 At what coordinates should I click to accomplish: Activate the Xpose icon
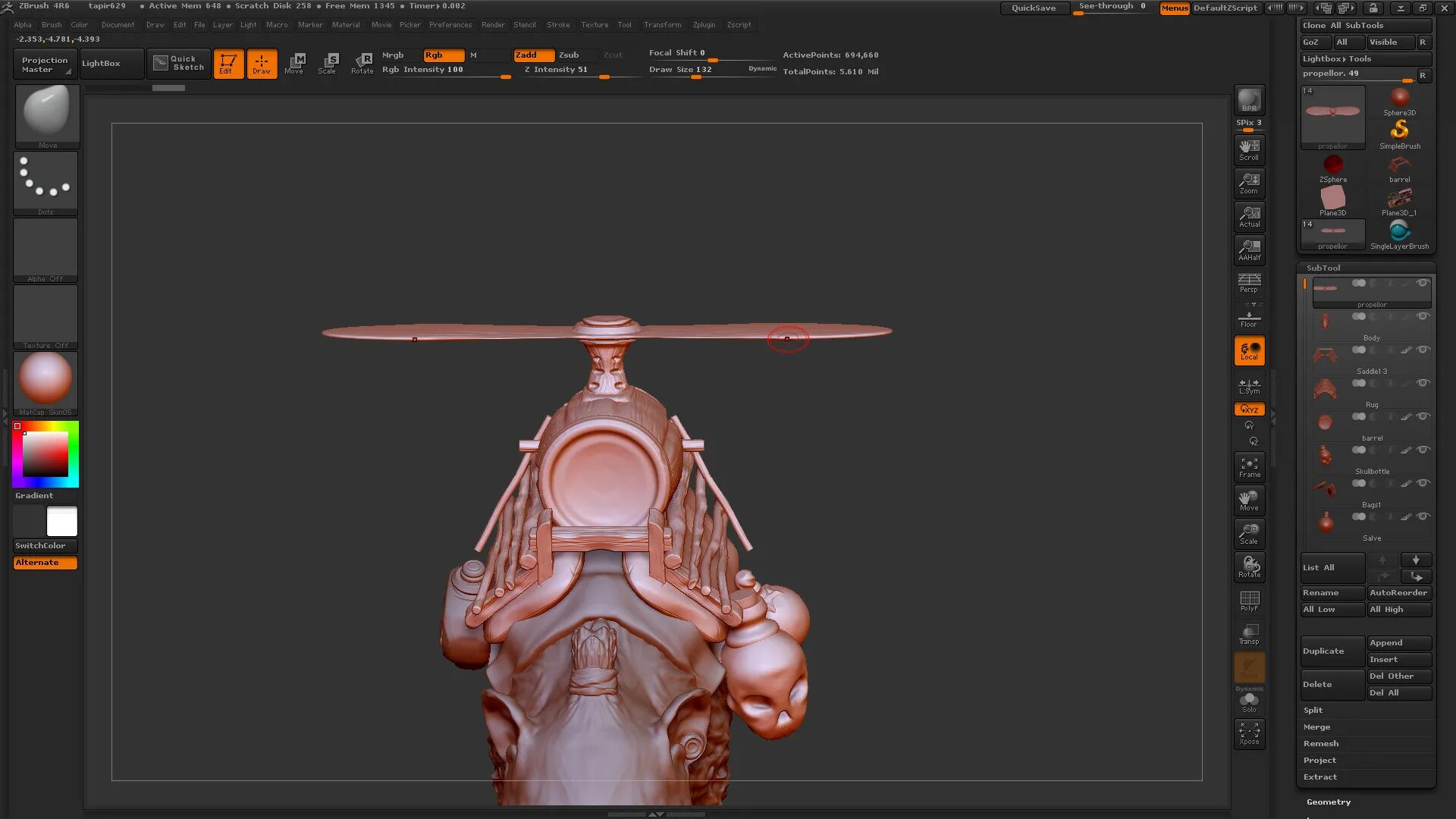[x=1249, y=733]
